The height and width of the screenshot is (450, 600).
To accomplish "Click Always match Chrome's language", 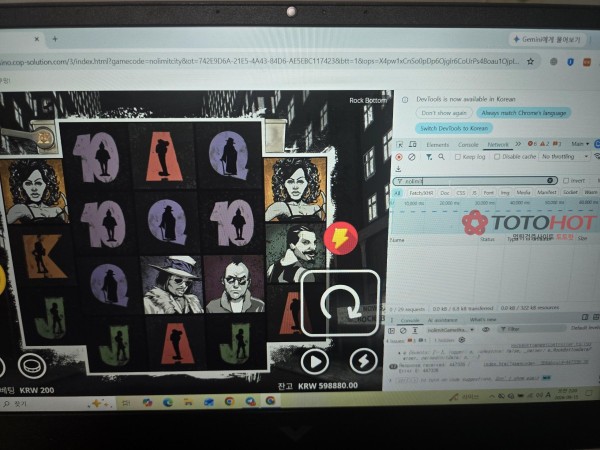I will point(523,113).
